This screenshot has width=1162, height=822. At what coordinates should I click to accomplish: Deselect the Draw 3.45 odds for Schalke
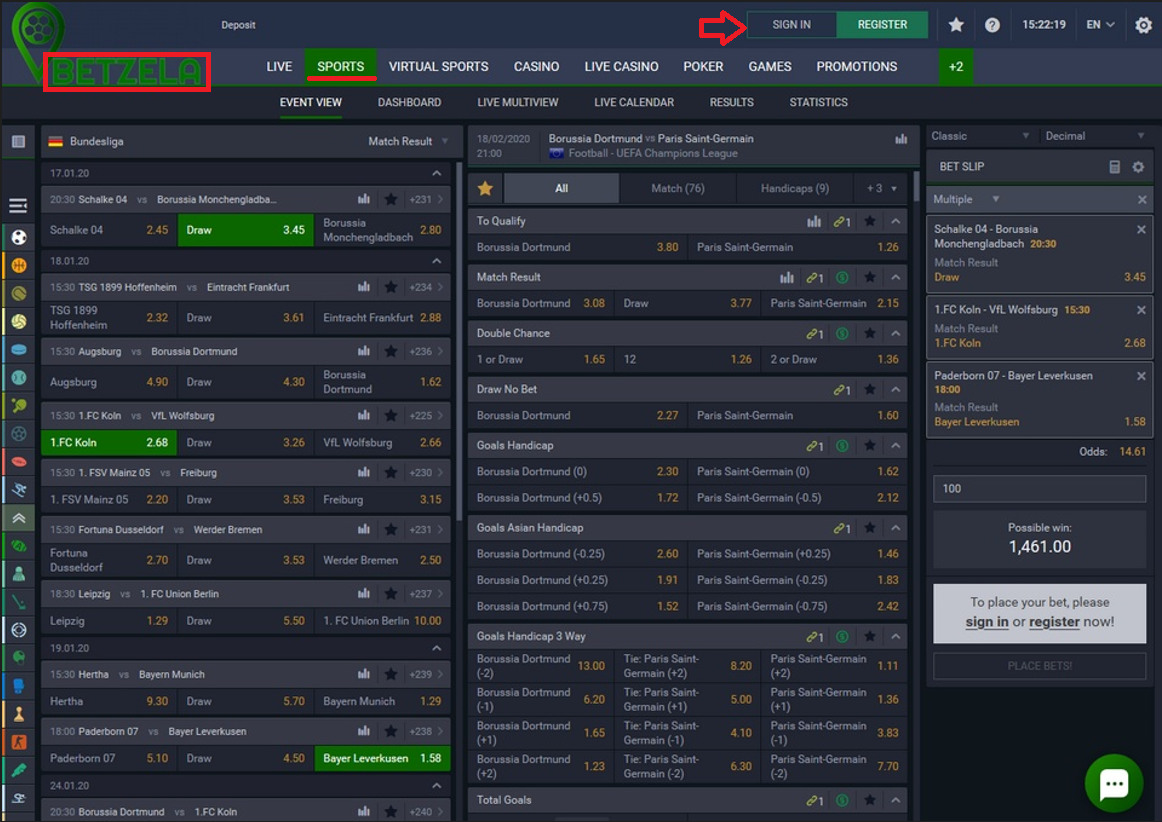click(245, 230)
